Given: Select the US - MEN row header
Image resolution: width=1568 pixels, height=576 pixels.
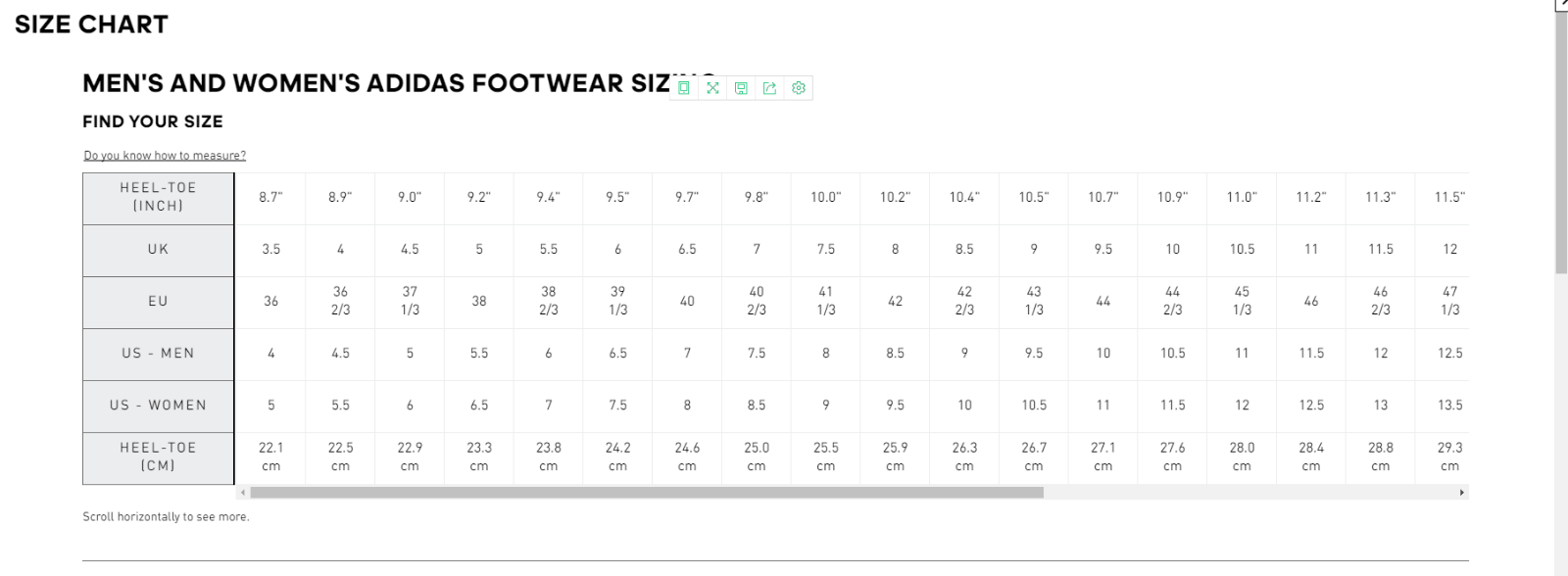Looking at the screenshot, I should pos(158,354).
